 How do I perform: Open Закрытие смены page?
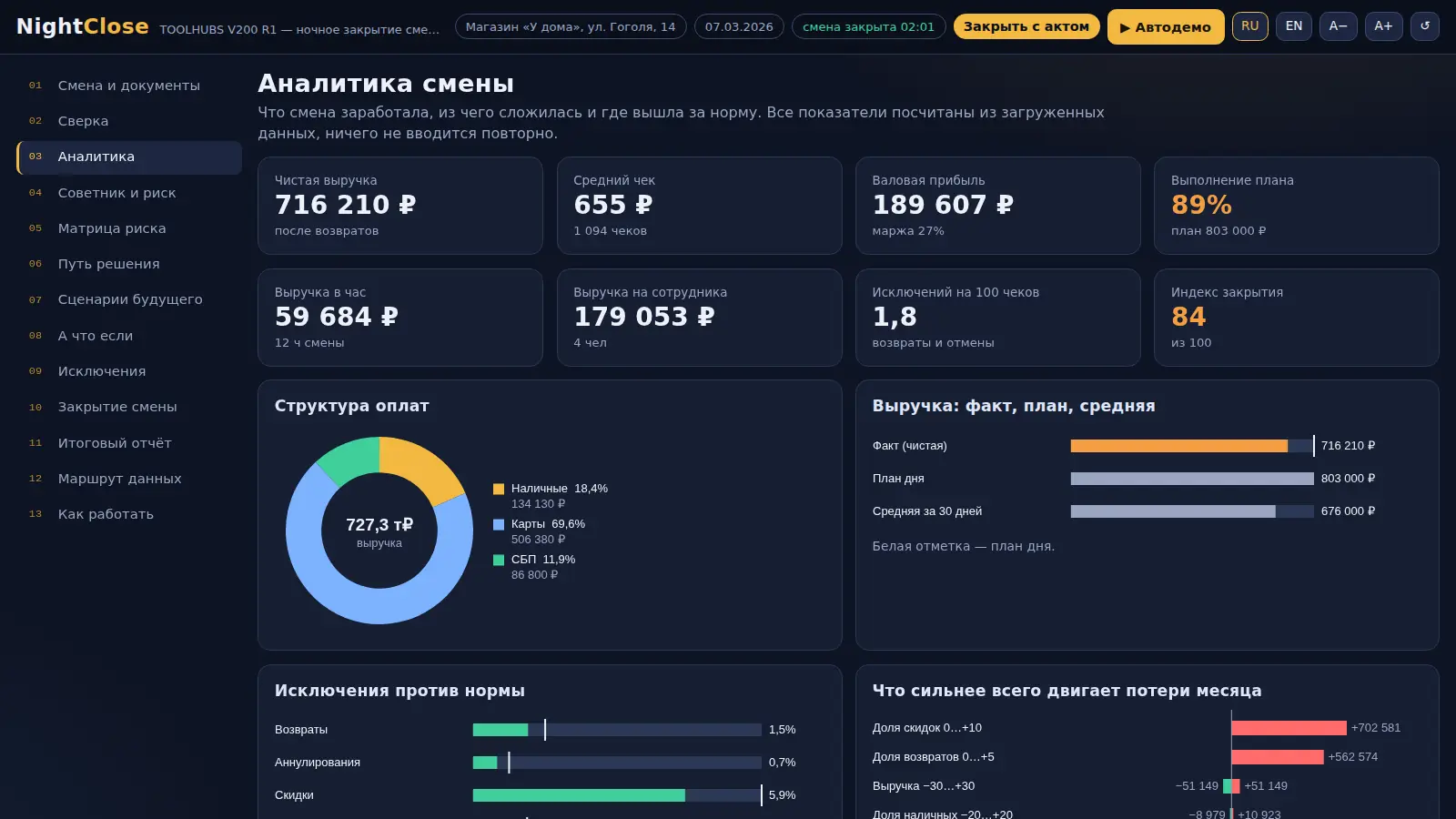pyautogui.click(x=129, y=407)
